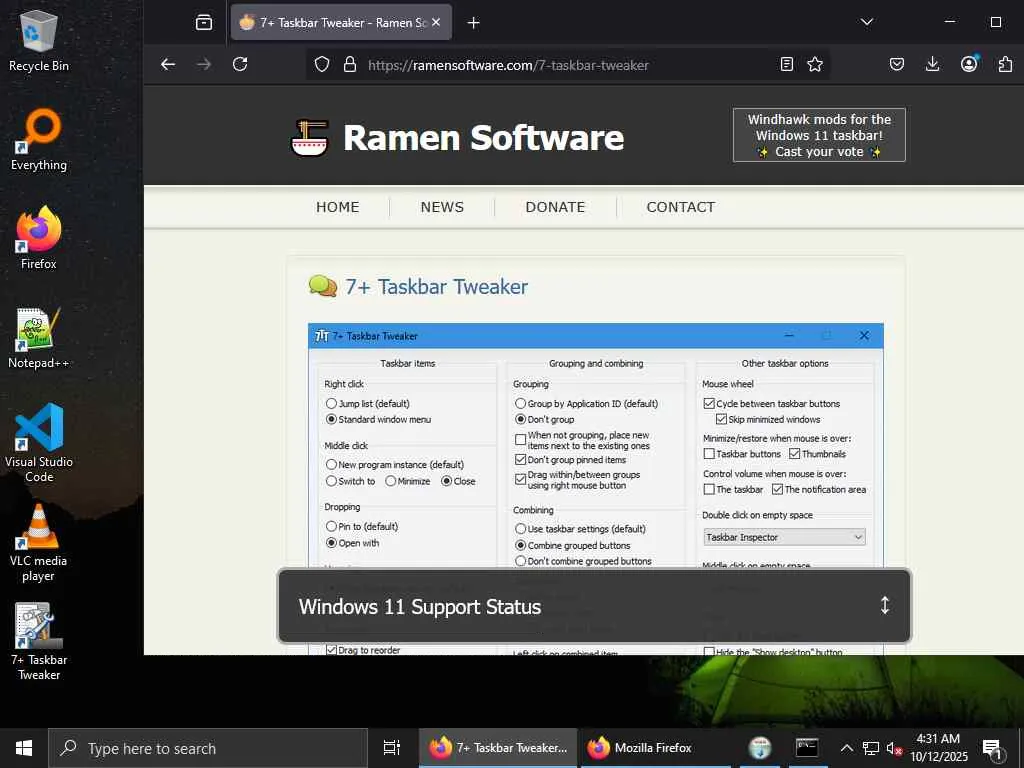Image resolution: width=1024 pixels, height=768 pixels.
Task: Toggle Skip minimized windows checkbox
Action: tap(721, 419)
